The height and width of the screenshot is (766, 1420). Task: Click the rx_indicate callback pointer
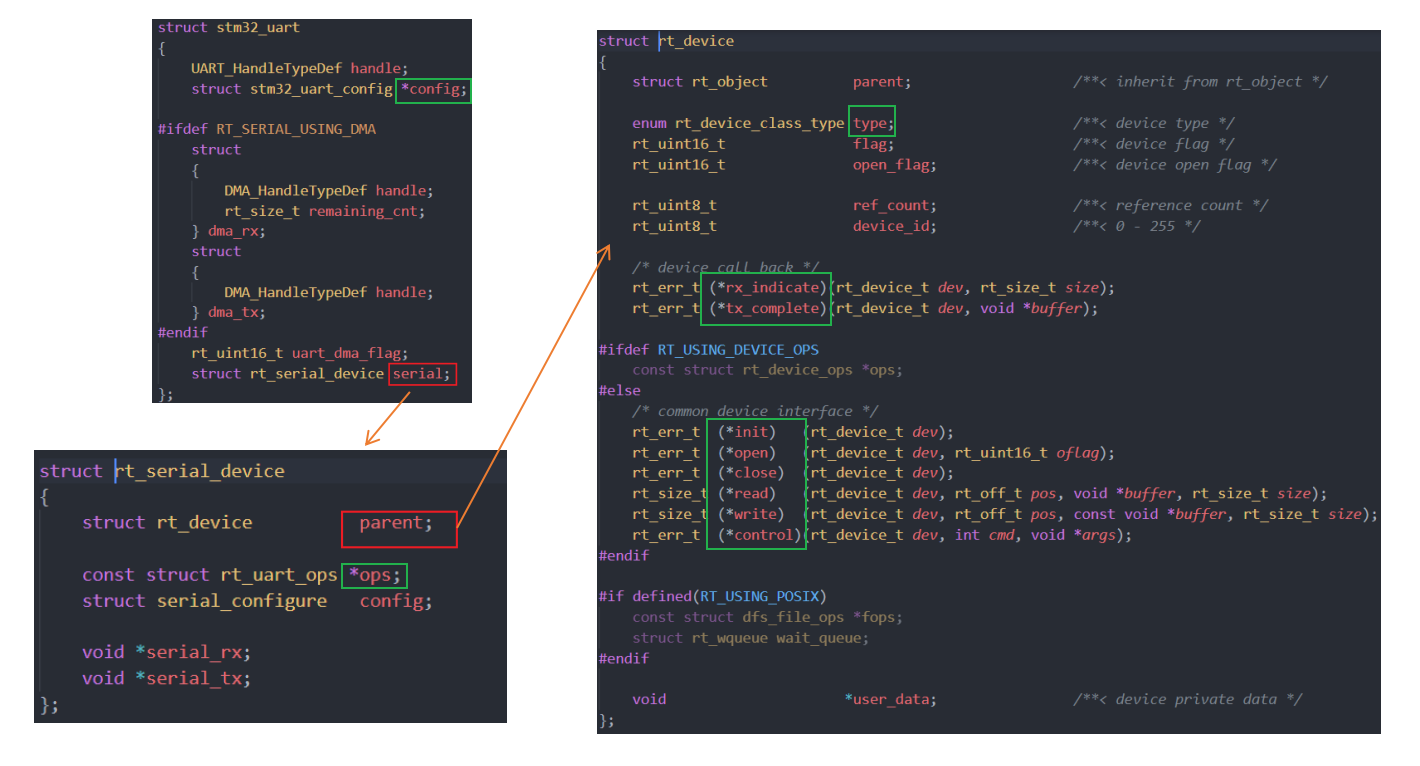pos(765,287)
